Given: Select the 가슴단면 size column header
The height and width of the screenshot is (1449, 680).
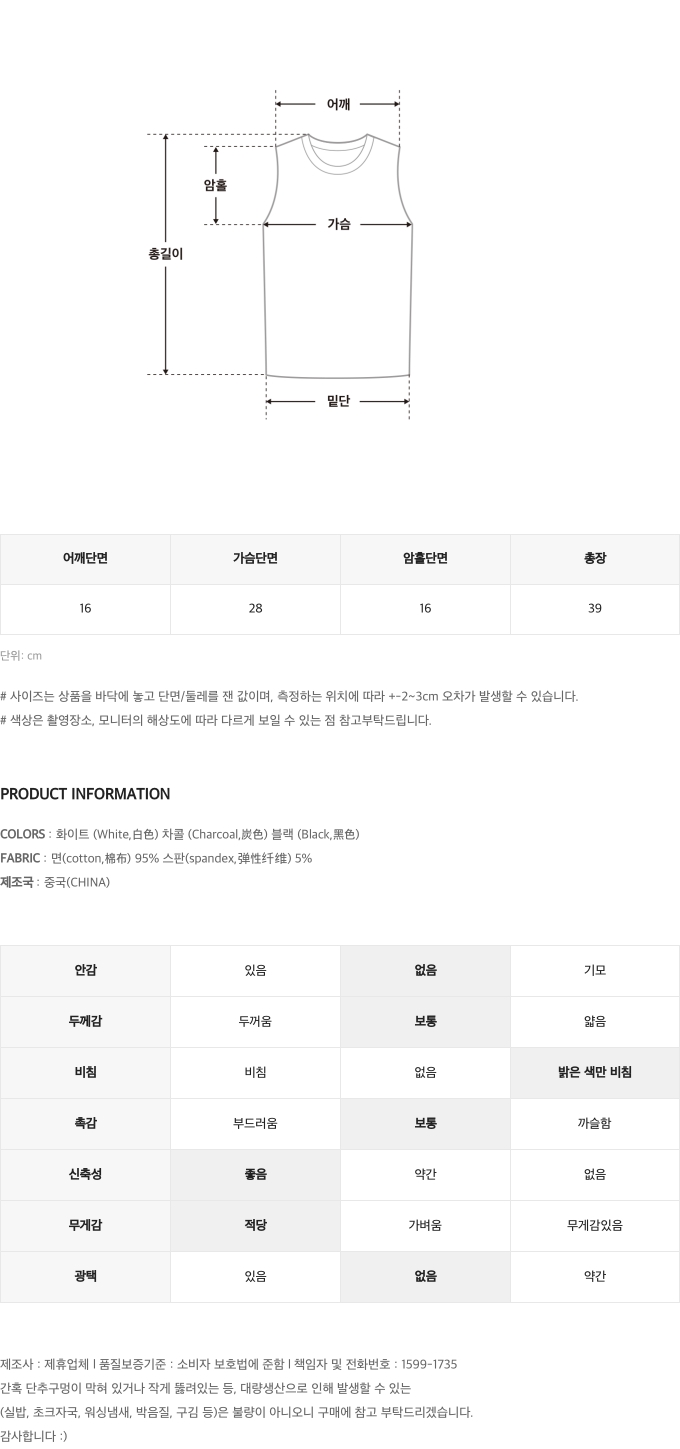Looking at the screenshot, I should pyautogui.click(x=255, y=559).
